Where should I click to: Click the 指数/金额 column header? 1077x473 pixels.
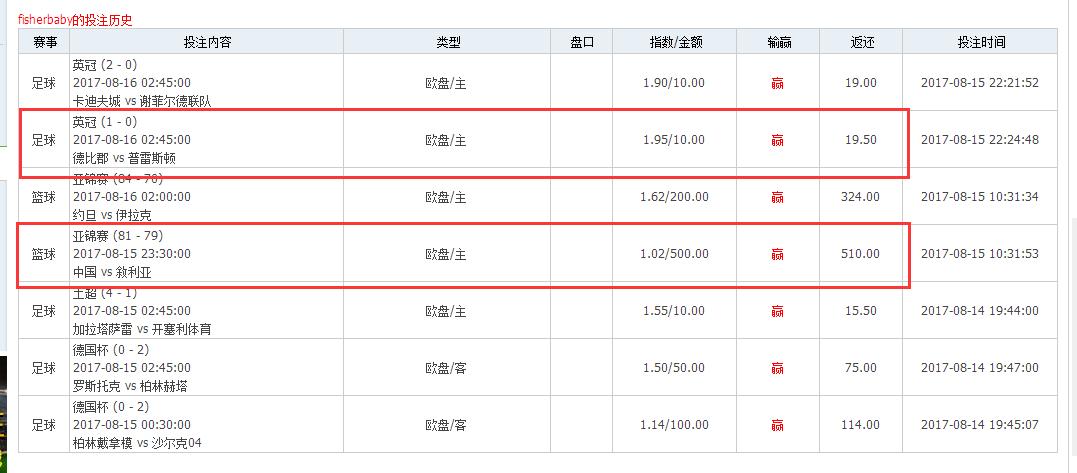tap(675, 42)
